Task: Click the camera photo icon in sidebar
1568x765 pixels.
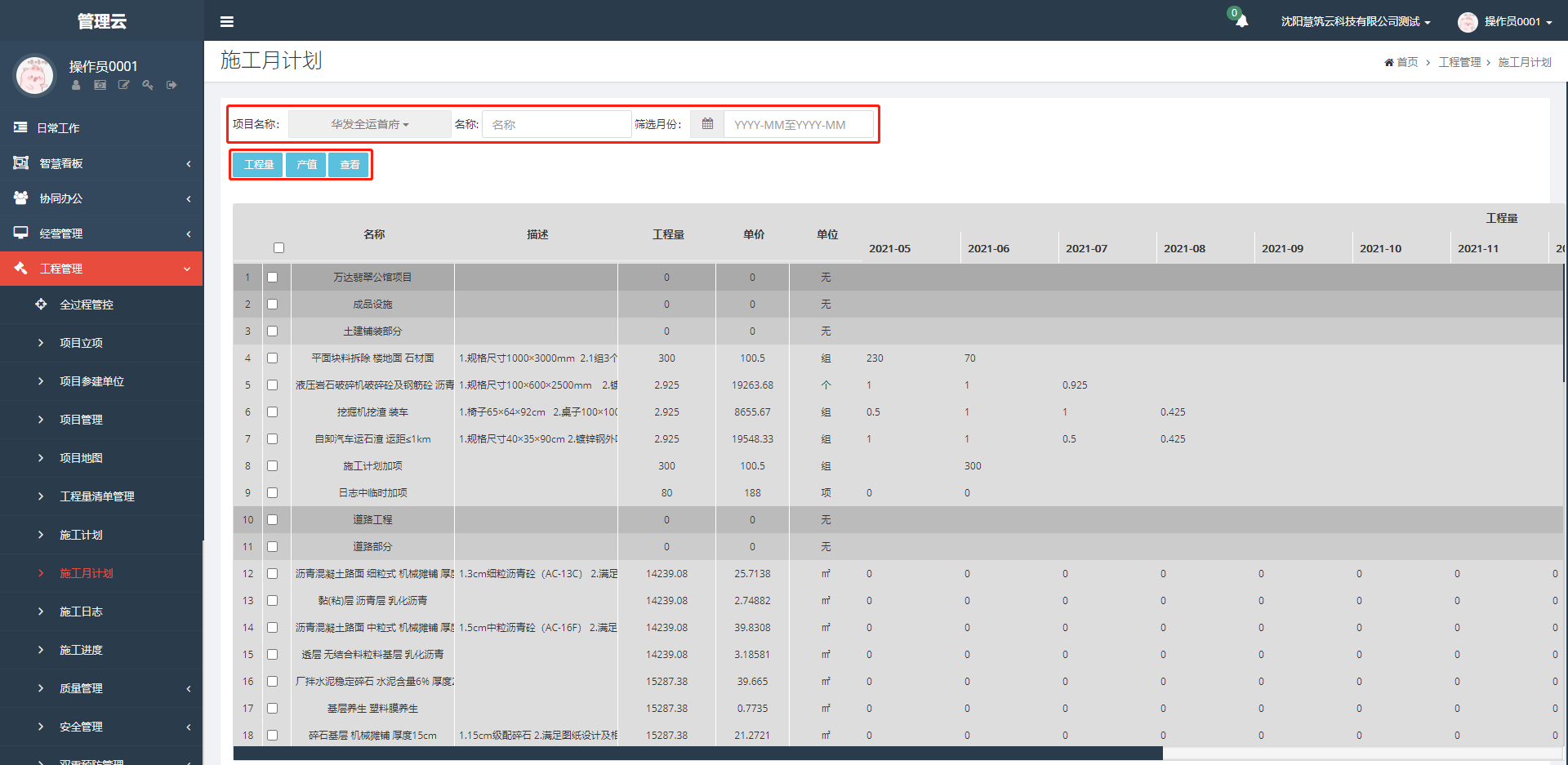Action: click(100, 85)
